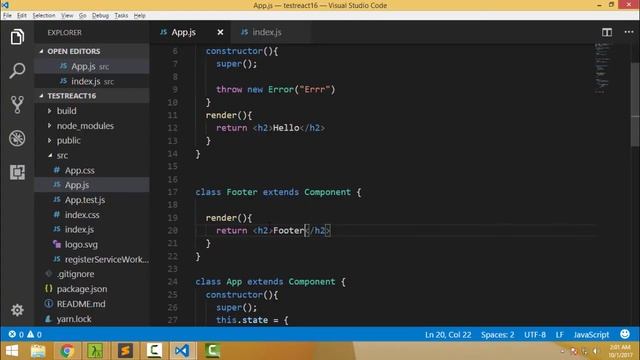Switch to the index.js editor tab

(x=270, y=32)
